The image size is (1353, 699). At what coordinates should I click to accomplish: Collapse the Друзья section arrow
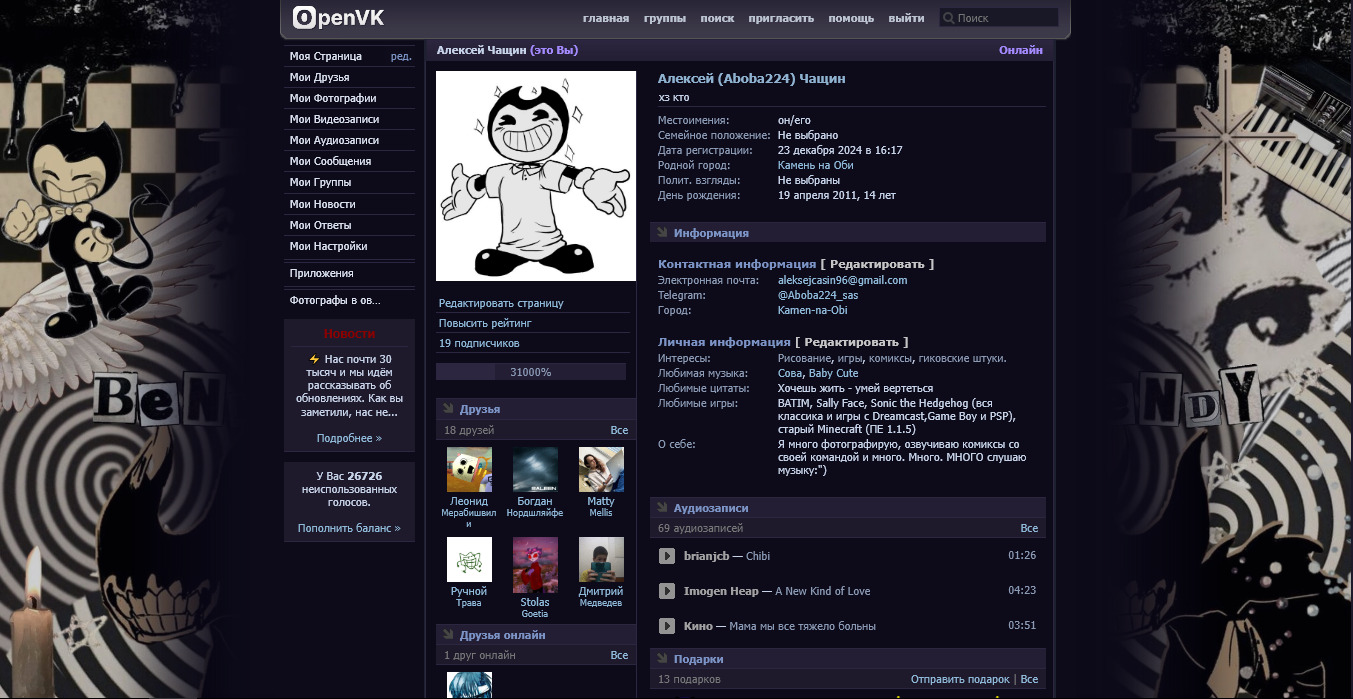(x=448, y=409)
